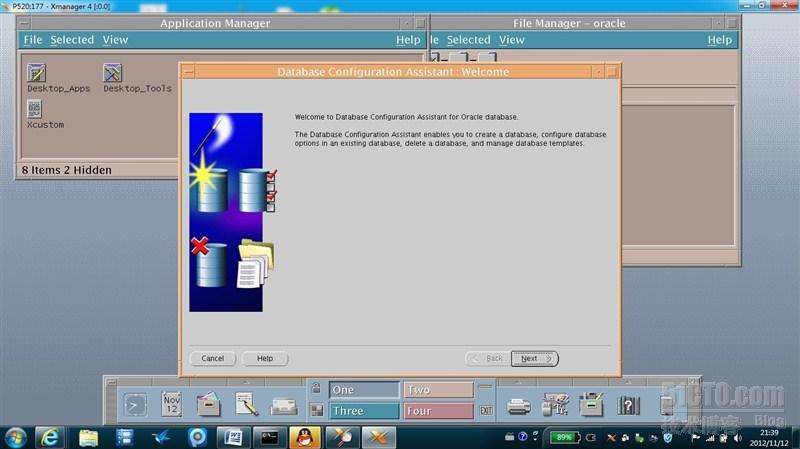Image resolution: width=800 pixels, height=449 pixels.
Task: Open the View menu in File Manager
Action: tap(512, 40)
